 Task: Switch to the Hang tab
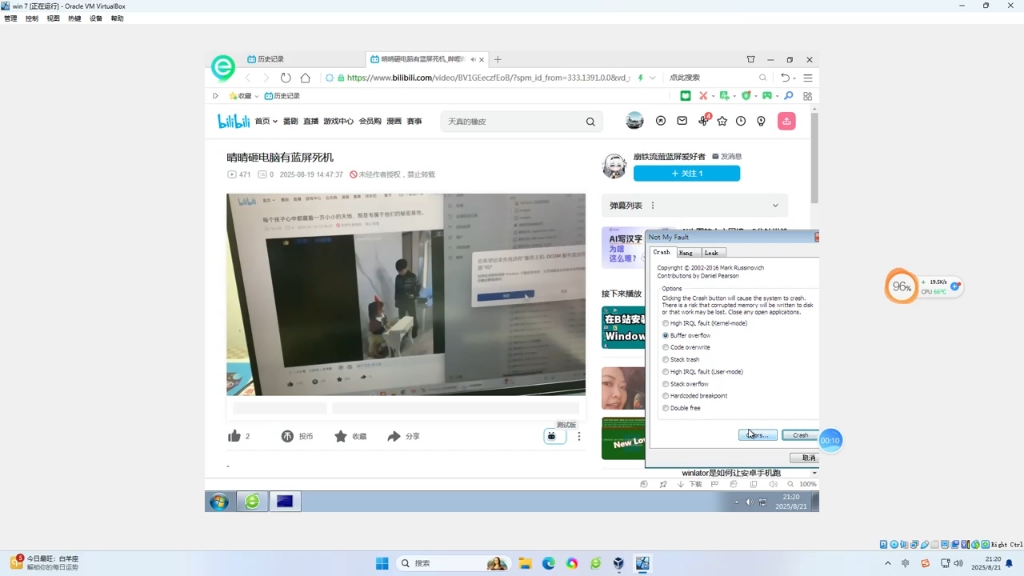[686, 253]
